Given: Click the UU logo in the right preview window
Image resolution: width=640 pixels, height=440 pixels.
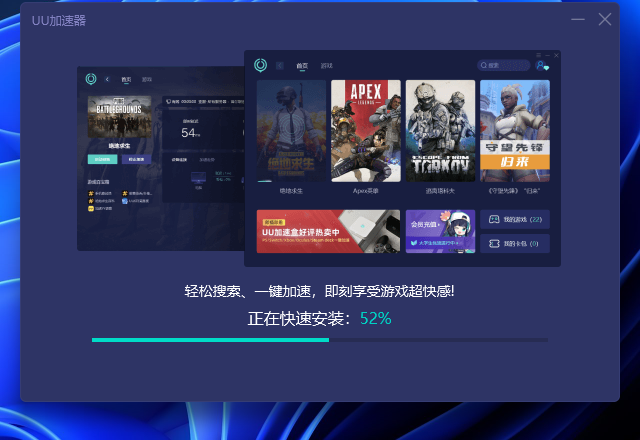Looking at the screenshot, I should click(x=260, y=65).
